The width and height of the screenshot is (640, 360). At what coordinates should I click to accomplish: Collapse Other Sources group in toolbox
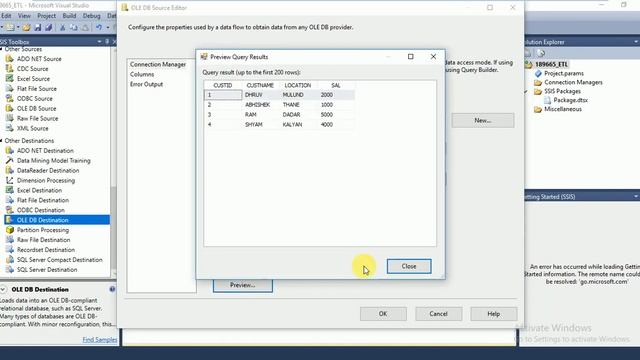(x=1, y=49)
